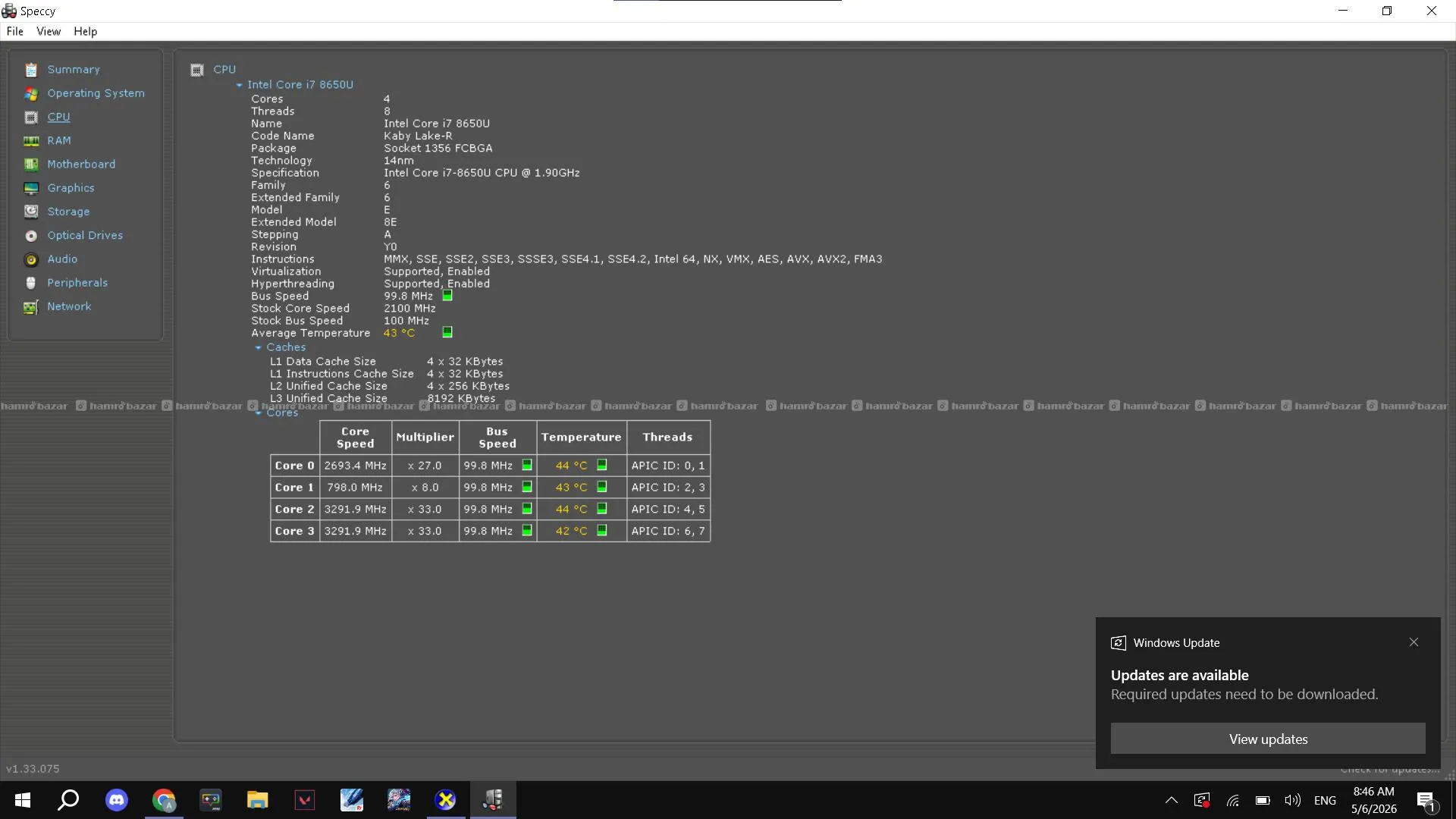The image size is (1456, 819).
Task: Click the Temperature column header
Action: tap(581, 438)
